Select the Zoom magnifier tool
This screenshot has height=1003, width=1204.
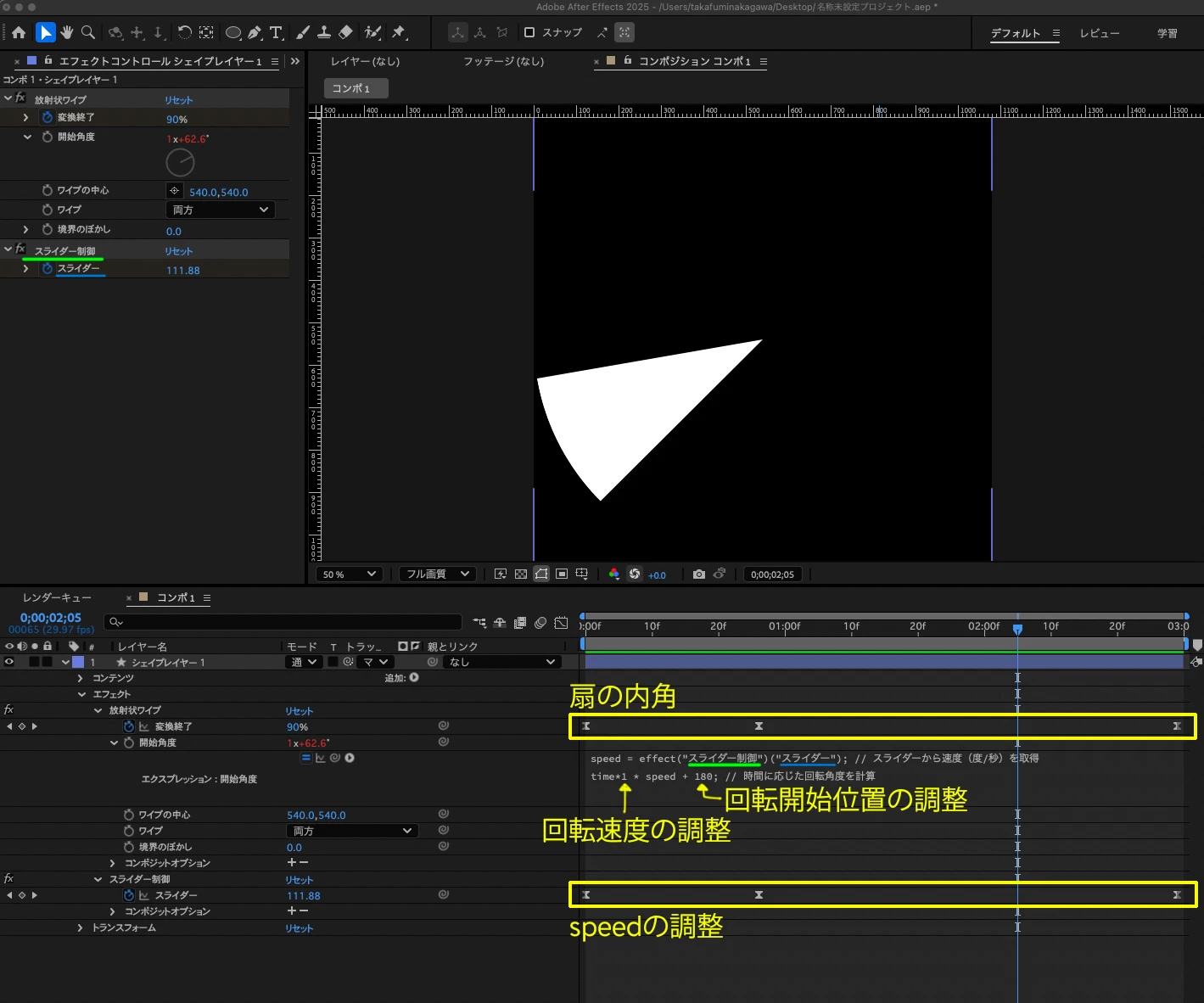[x=87, y=33]
